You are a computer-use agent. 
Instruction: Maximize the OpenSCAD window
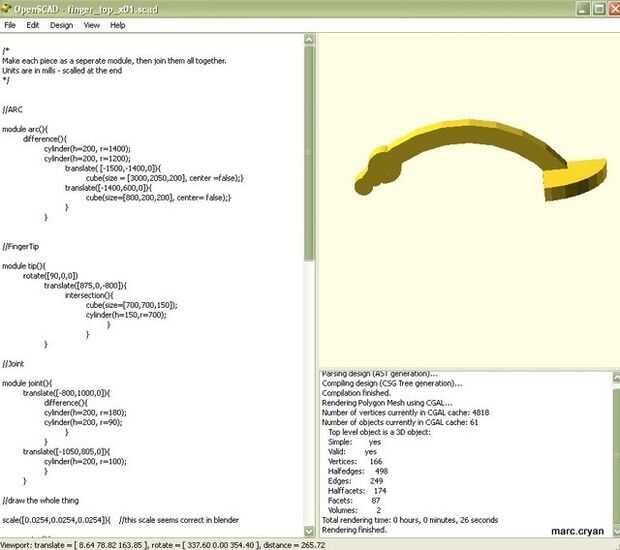(x=599, y=8)
